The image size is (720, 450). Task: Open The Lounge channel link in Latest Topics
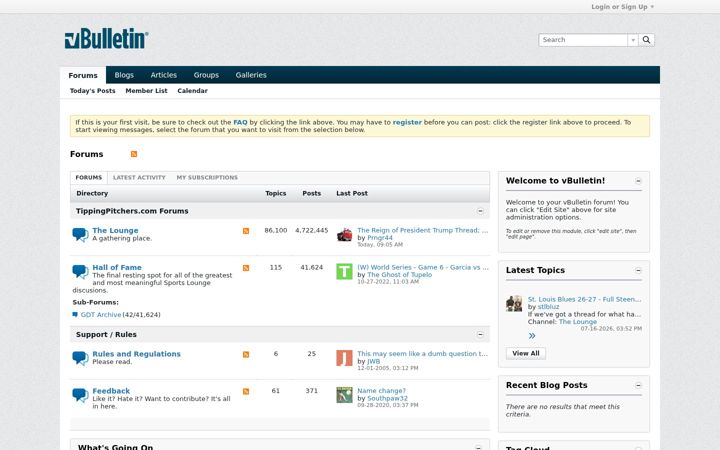pos(578,321)
